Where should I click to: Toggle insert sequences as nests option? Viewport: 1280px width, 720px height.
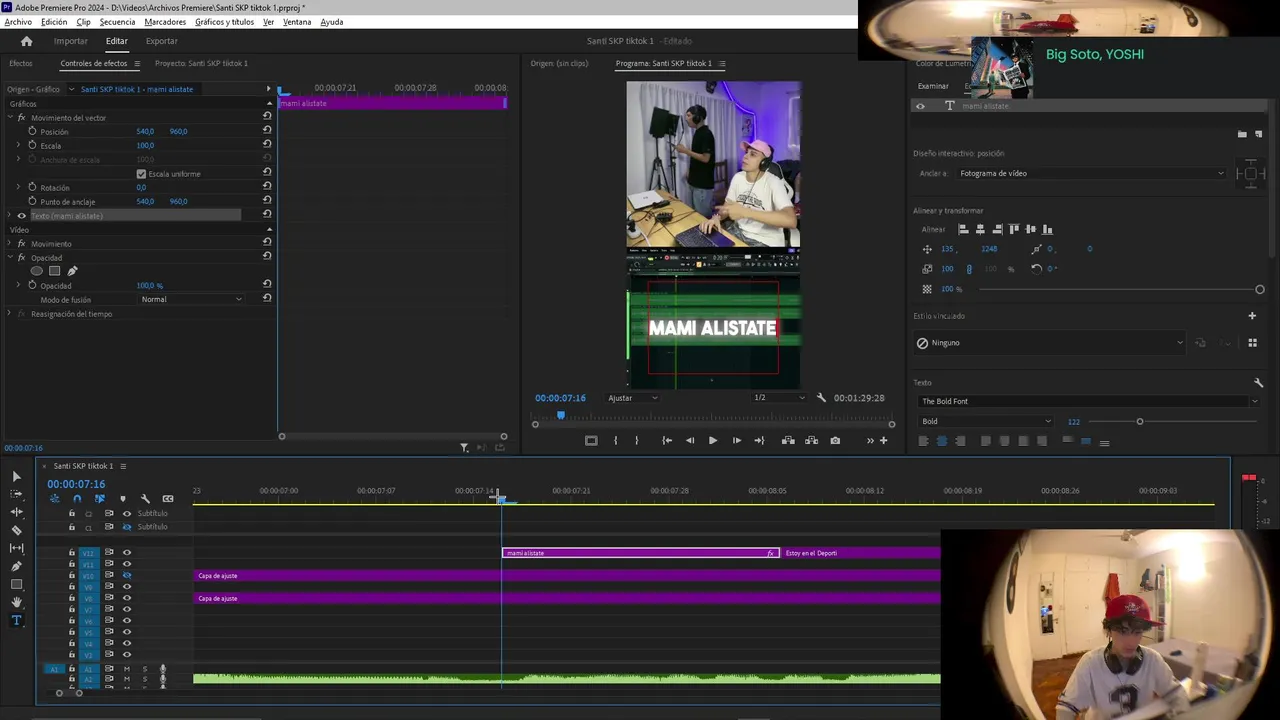[x=54, y=498]
